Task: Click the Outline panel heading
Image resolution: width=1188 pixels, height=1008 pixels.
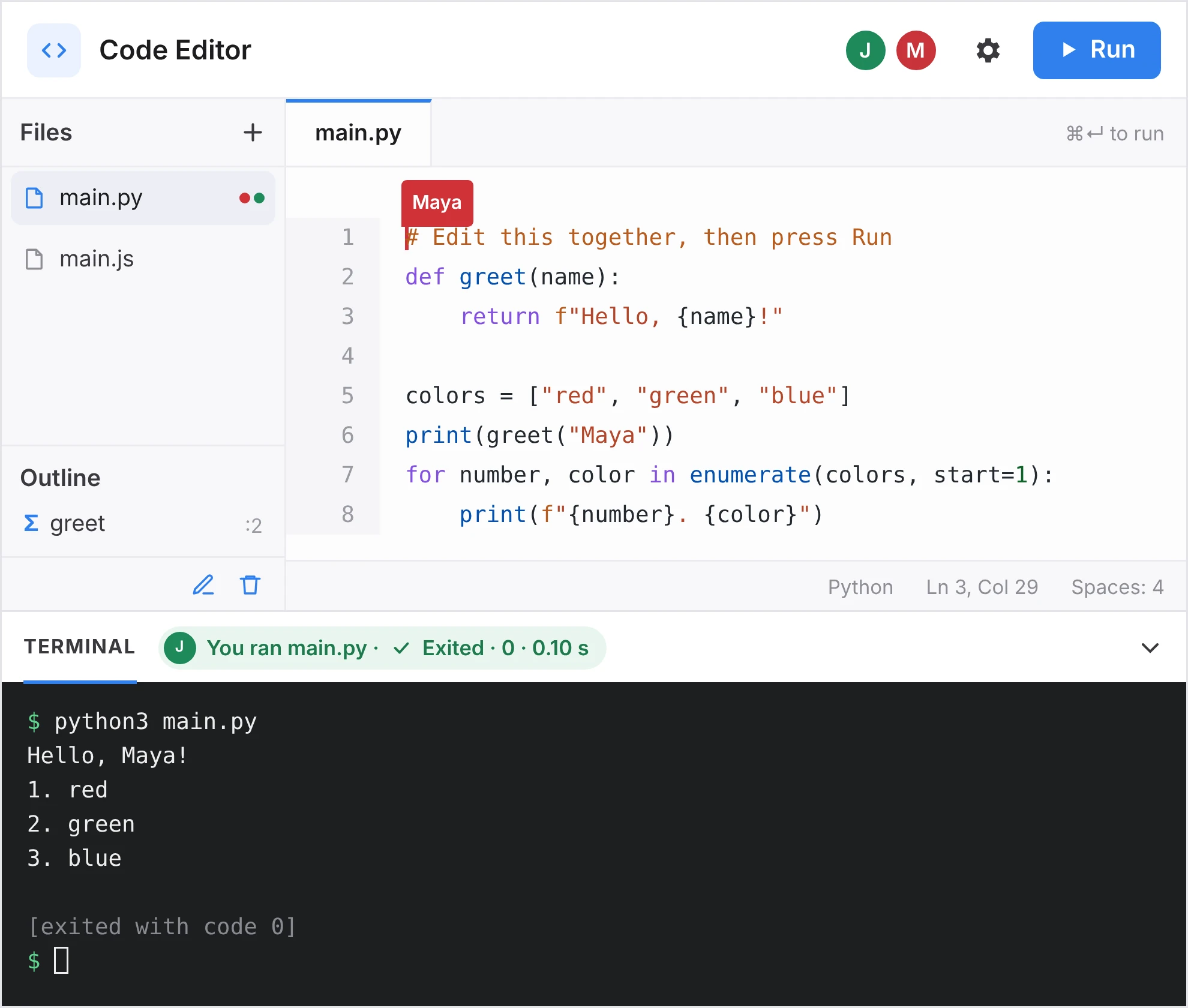Action: point(61,478)
